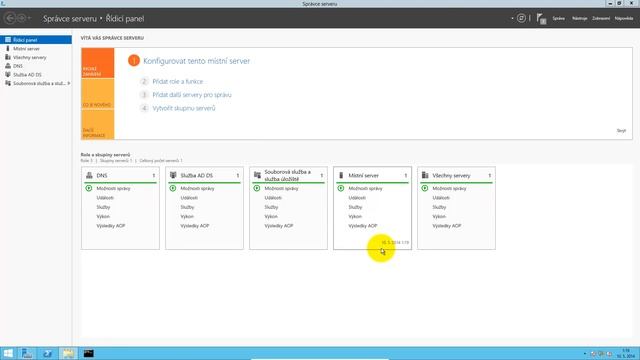Open Výsledky AOP in Všechny servery tile
The image size is (640, 360).
(x=447, y=226)
